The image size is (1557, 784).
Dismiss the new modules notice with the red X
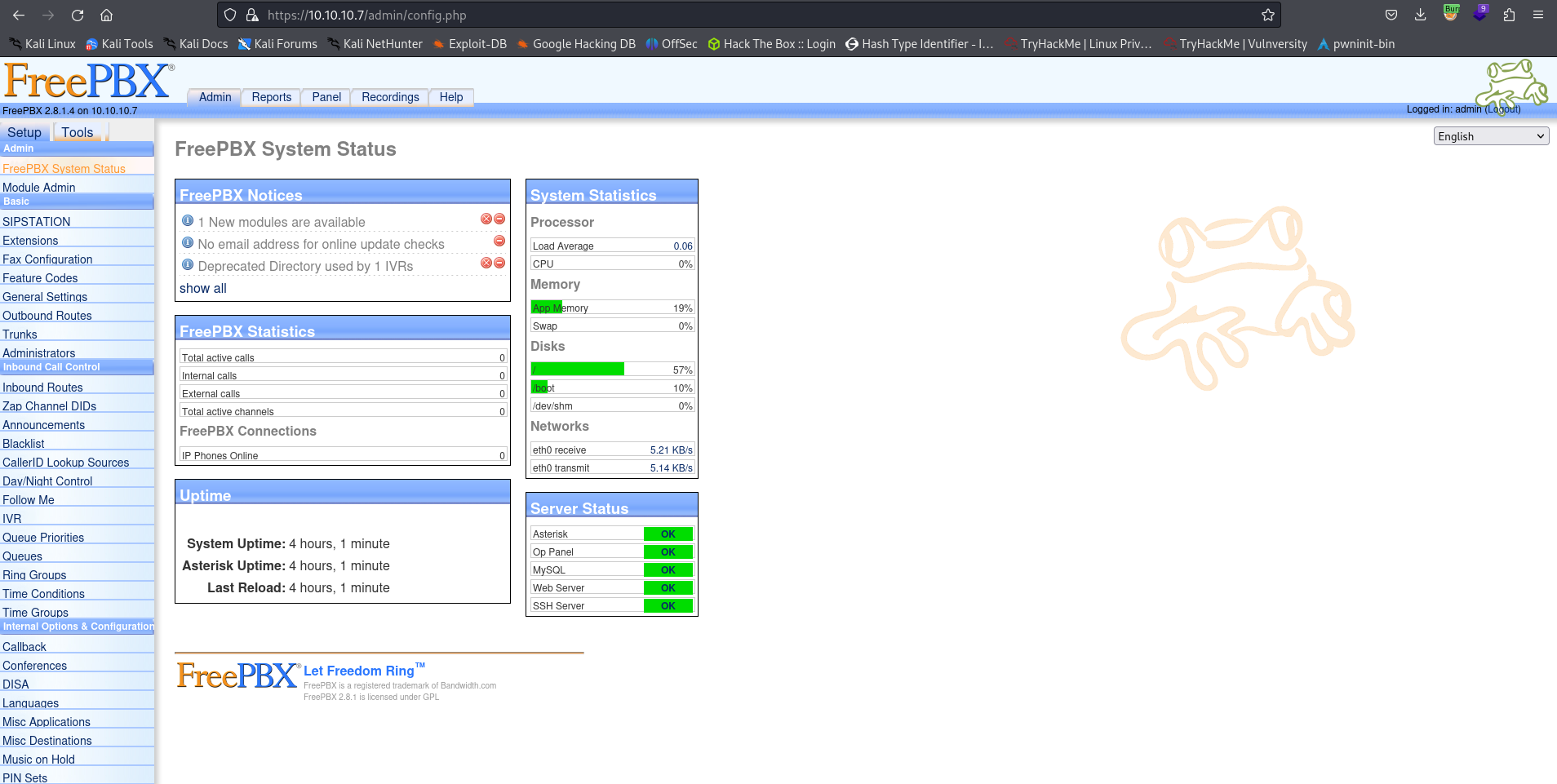[x=486, y=219]
